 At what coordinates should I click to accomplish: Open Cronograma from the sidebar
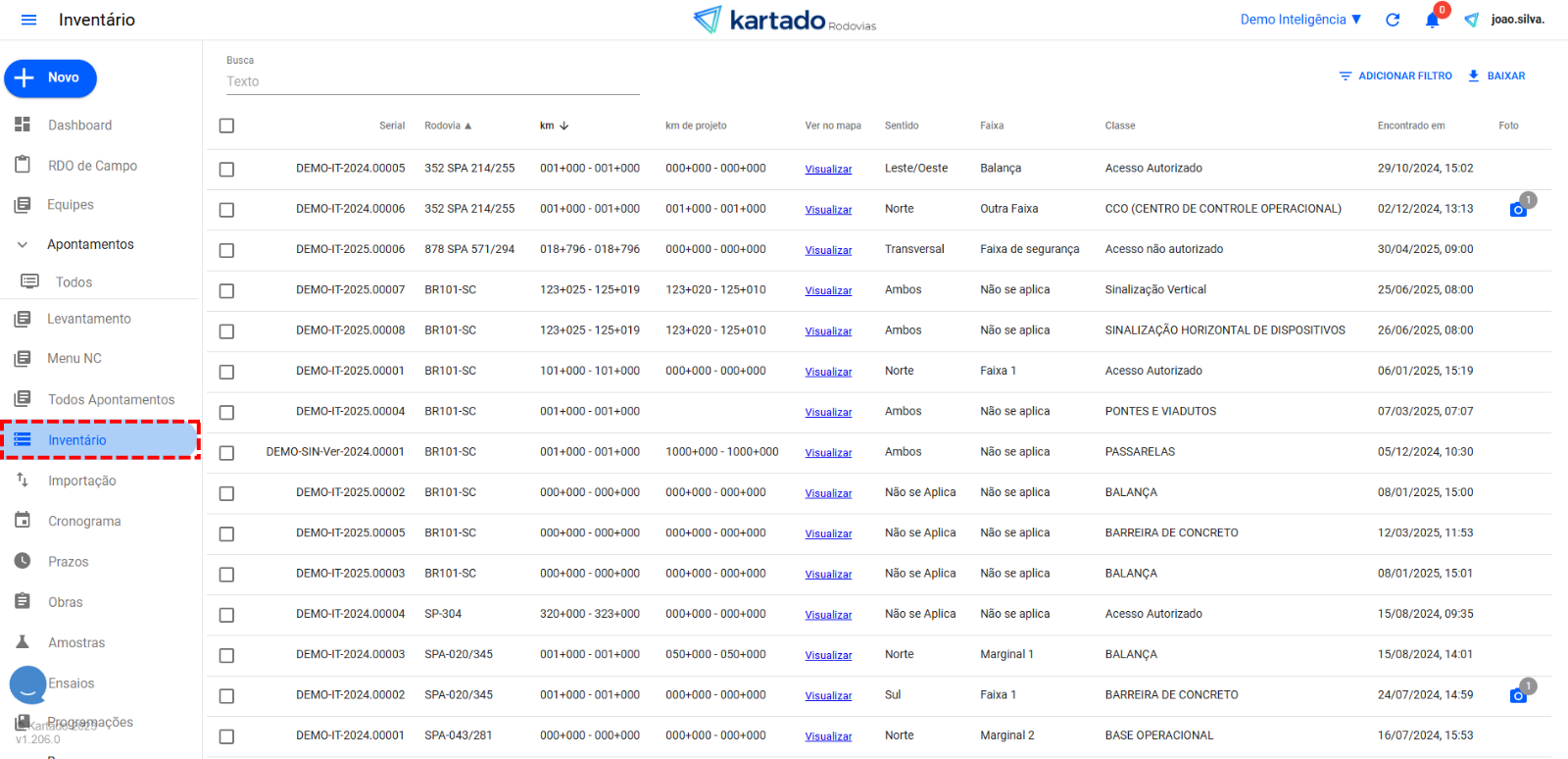click(84, 522)
